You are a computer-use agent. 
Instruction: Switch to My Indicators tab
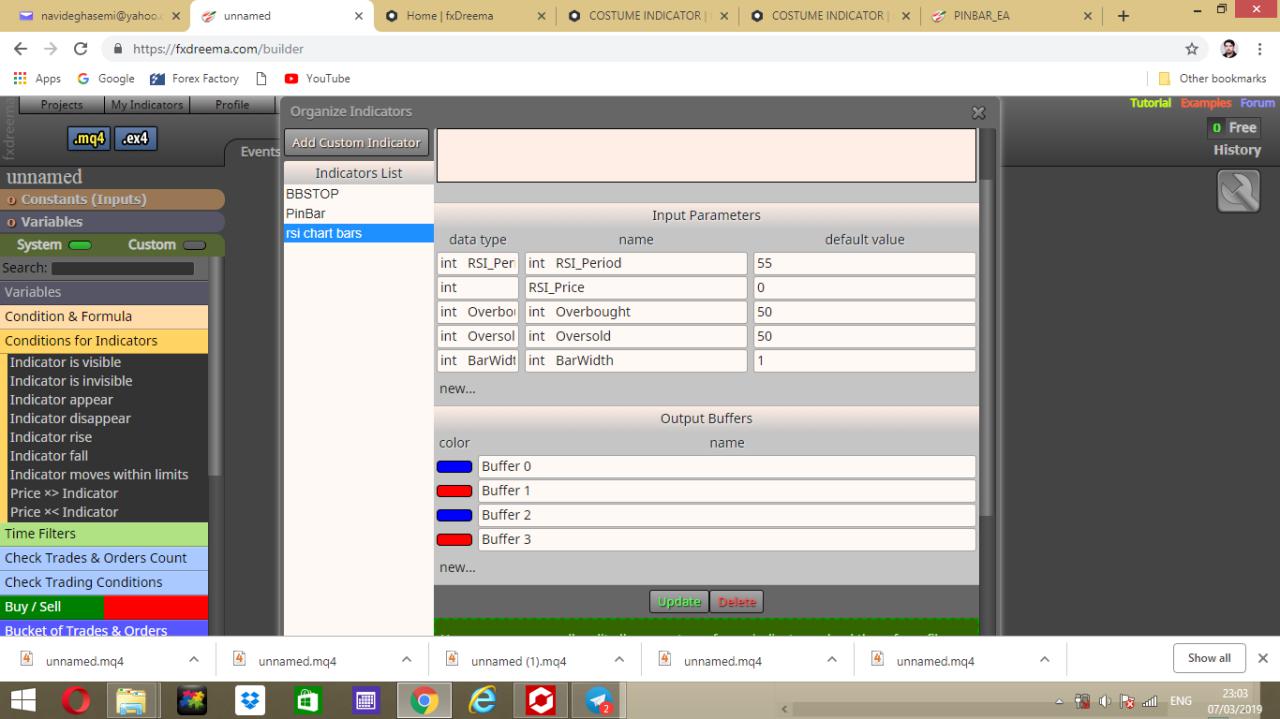tap(147, 104)
